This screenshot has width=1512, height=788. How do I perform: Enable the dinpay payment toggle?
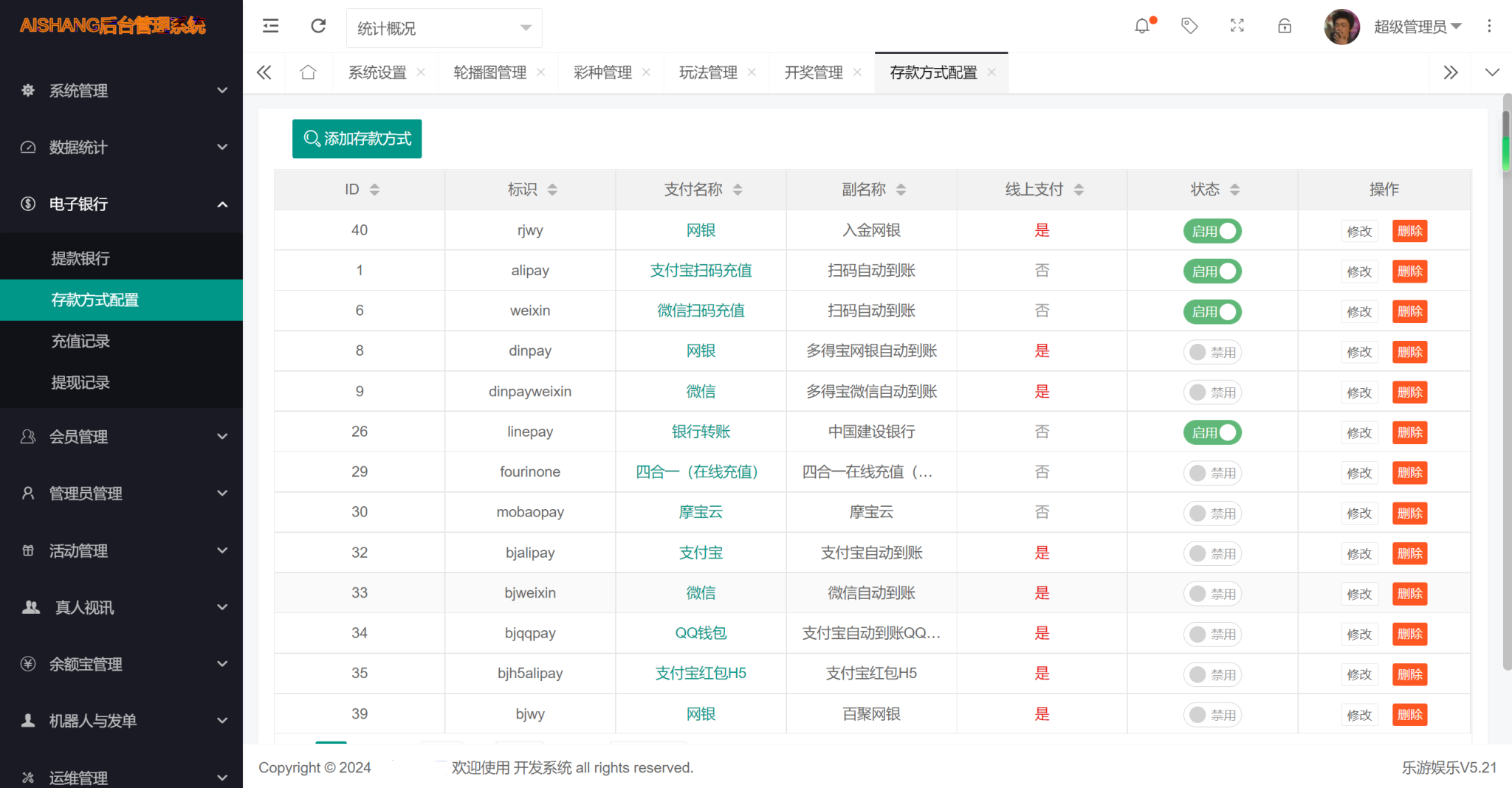[x=1212, y=352]
